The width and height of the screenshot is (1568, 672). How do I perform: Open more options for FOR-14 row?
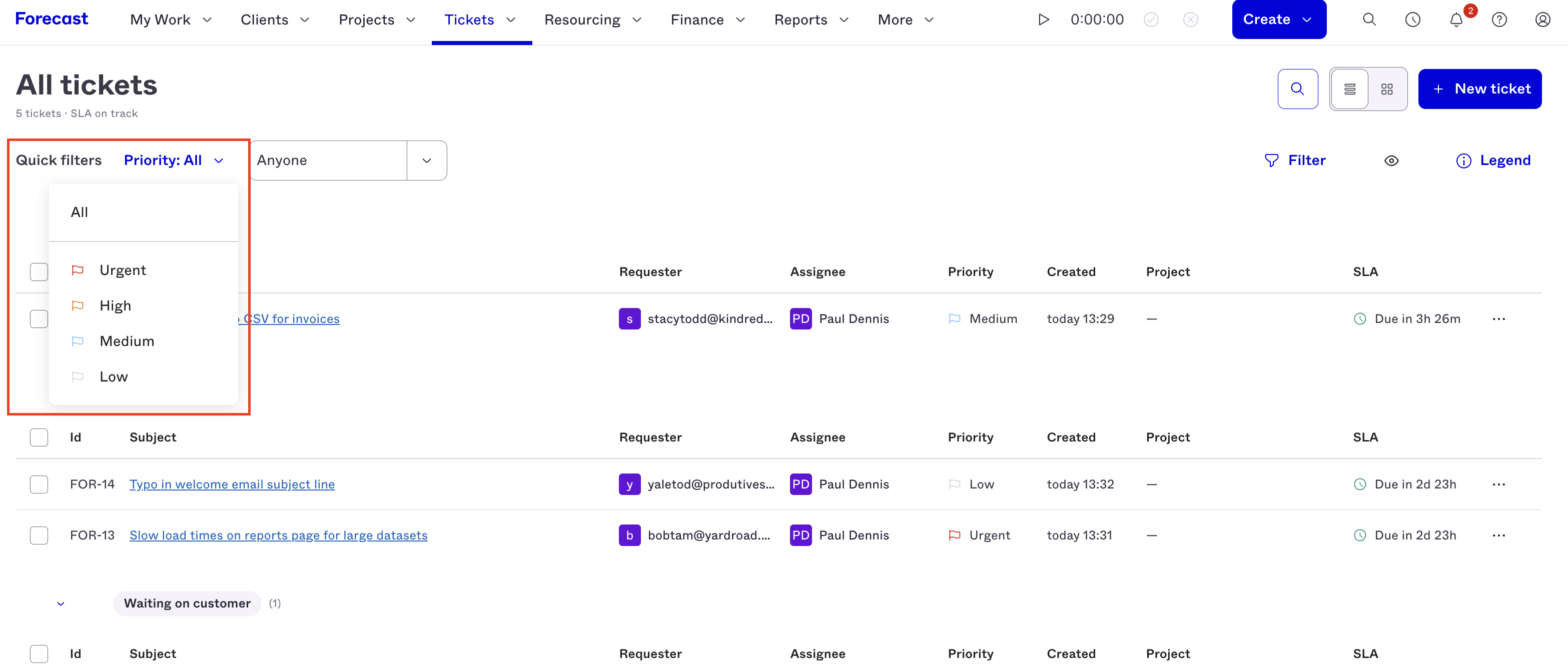tap(1498, 484)
